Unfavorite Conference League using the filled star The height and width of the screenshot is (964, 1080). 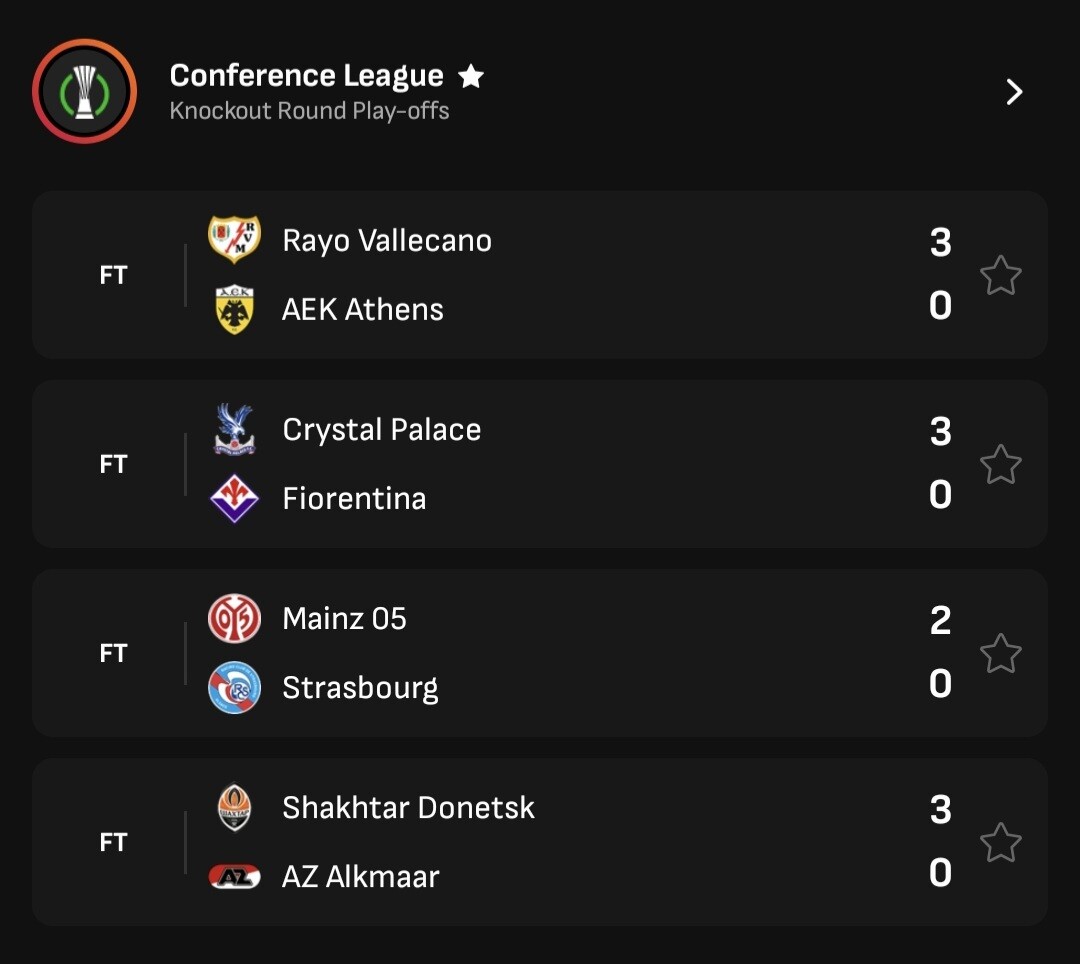(x=471, y=76)
